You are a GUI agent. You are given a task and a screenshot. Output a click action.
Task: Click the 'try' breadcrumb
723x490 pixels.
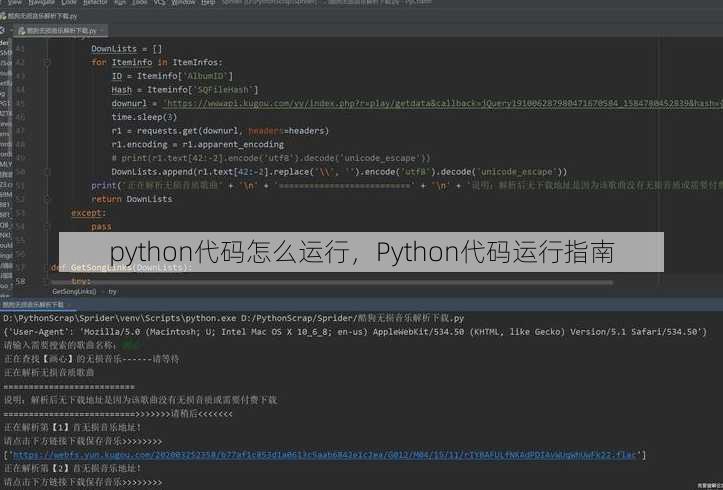coord(113,291)
